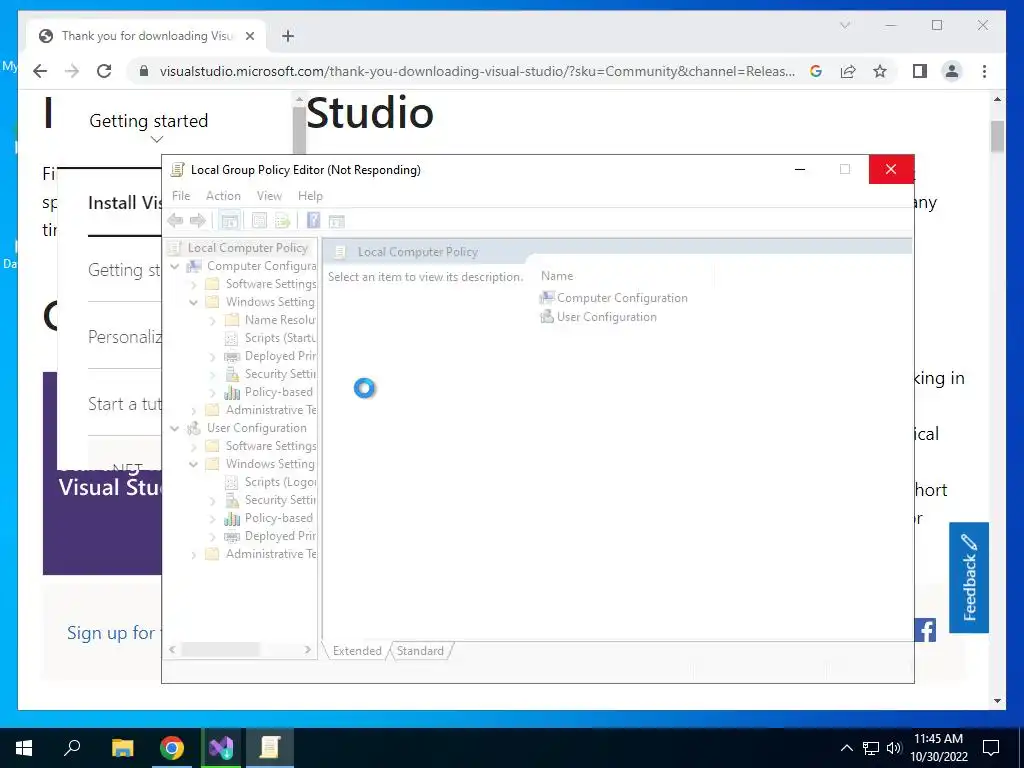Collapse the User Configuration tree node
The height and width of the screenshot is (768, 1024).
pos(174,428)
